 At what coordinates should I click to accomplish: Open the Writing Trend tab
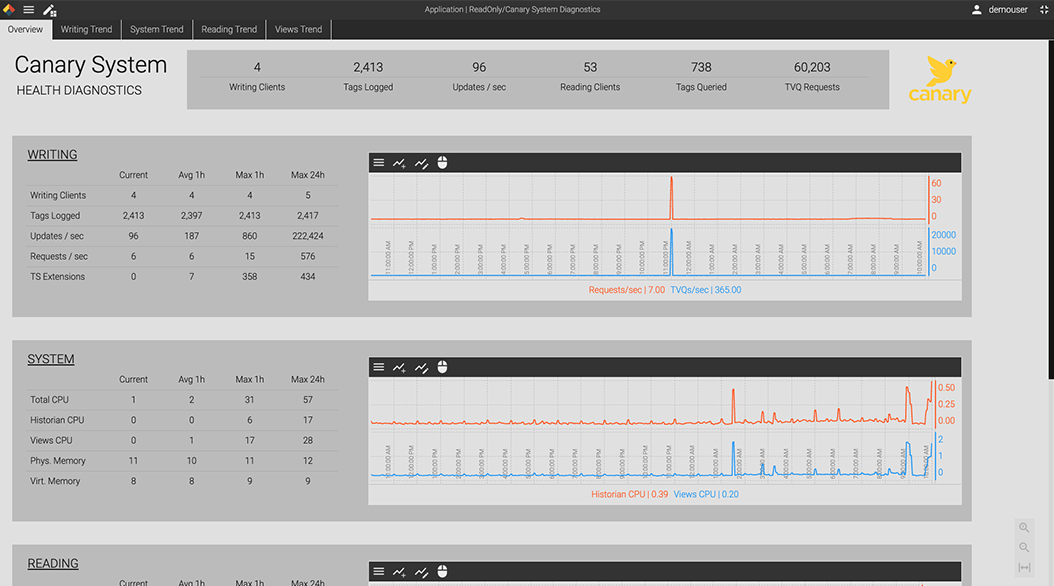(87, 29)
